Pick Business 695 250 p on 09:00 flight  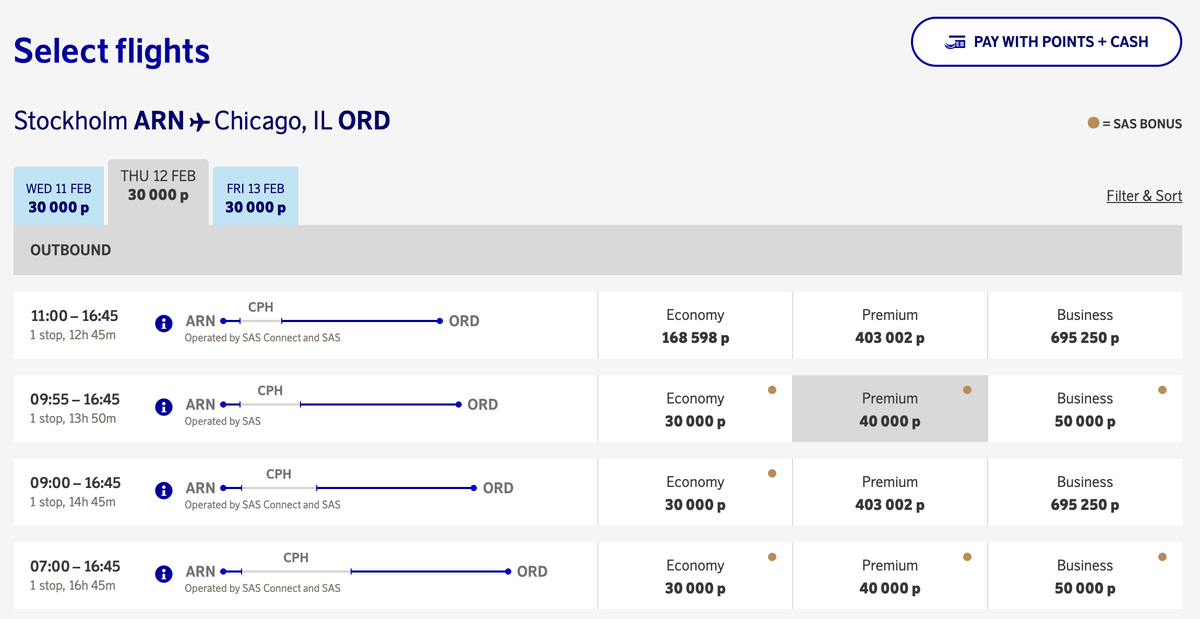click(x=1085, y=493)
